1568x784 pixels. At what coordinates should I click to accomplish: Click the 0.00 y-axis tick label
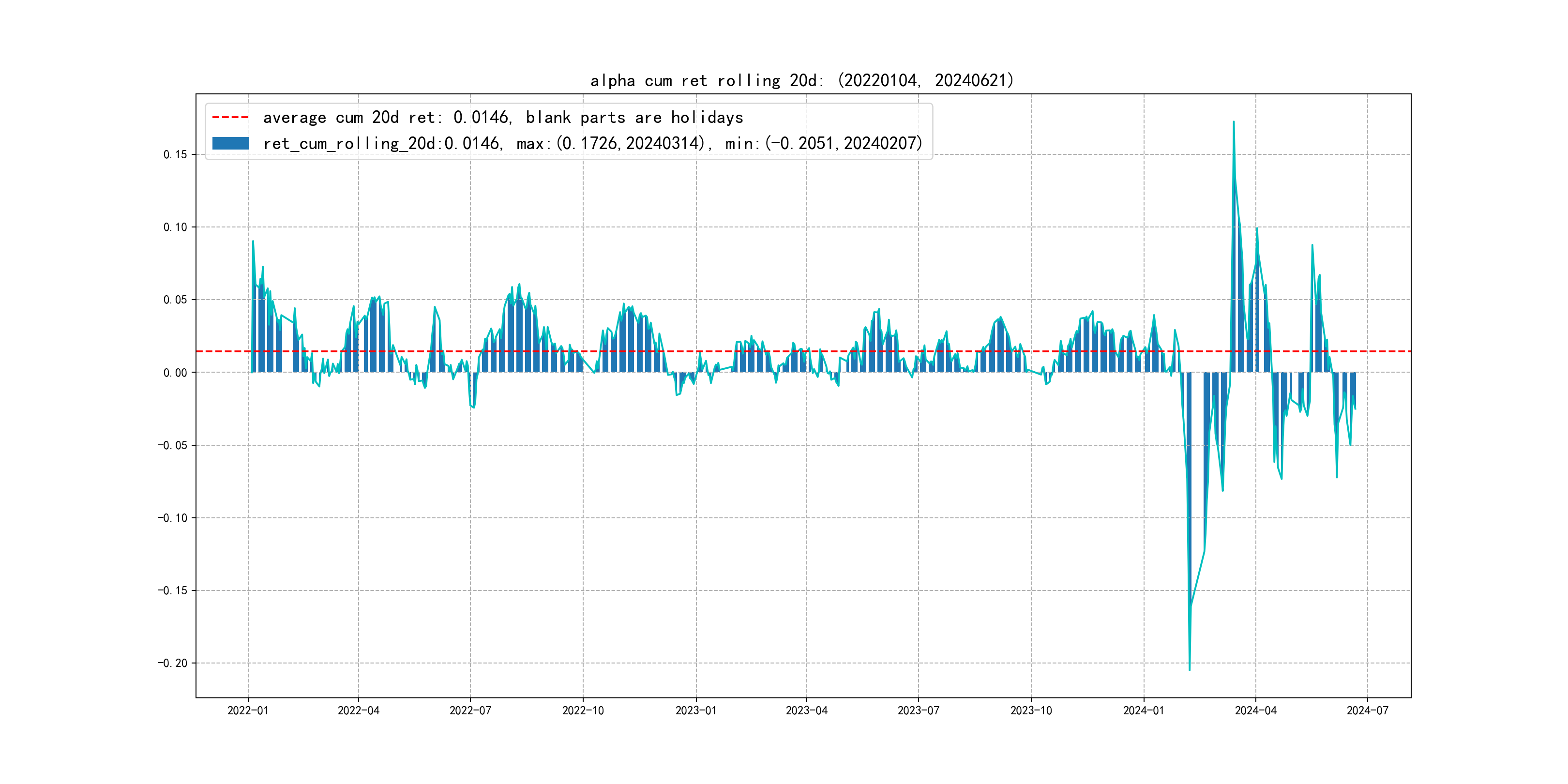click(x=175, y=373)
